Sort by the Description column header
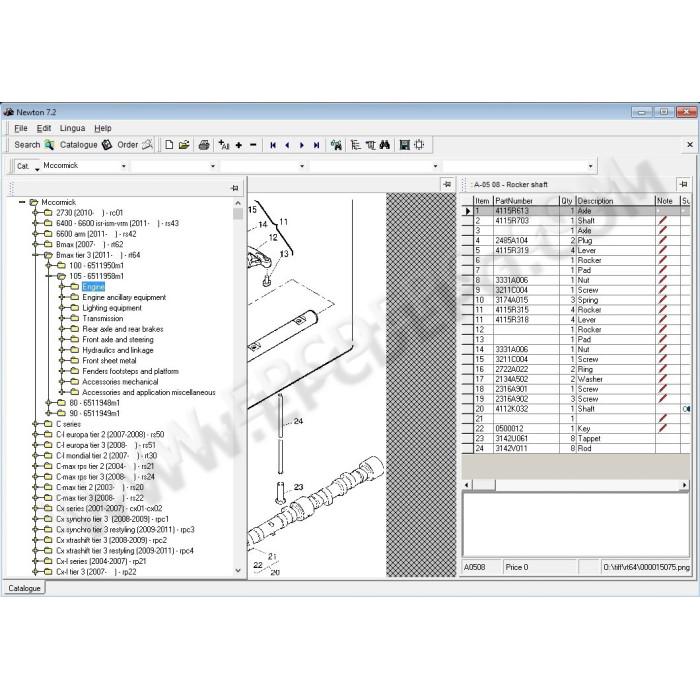 pos(615,201)
